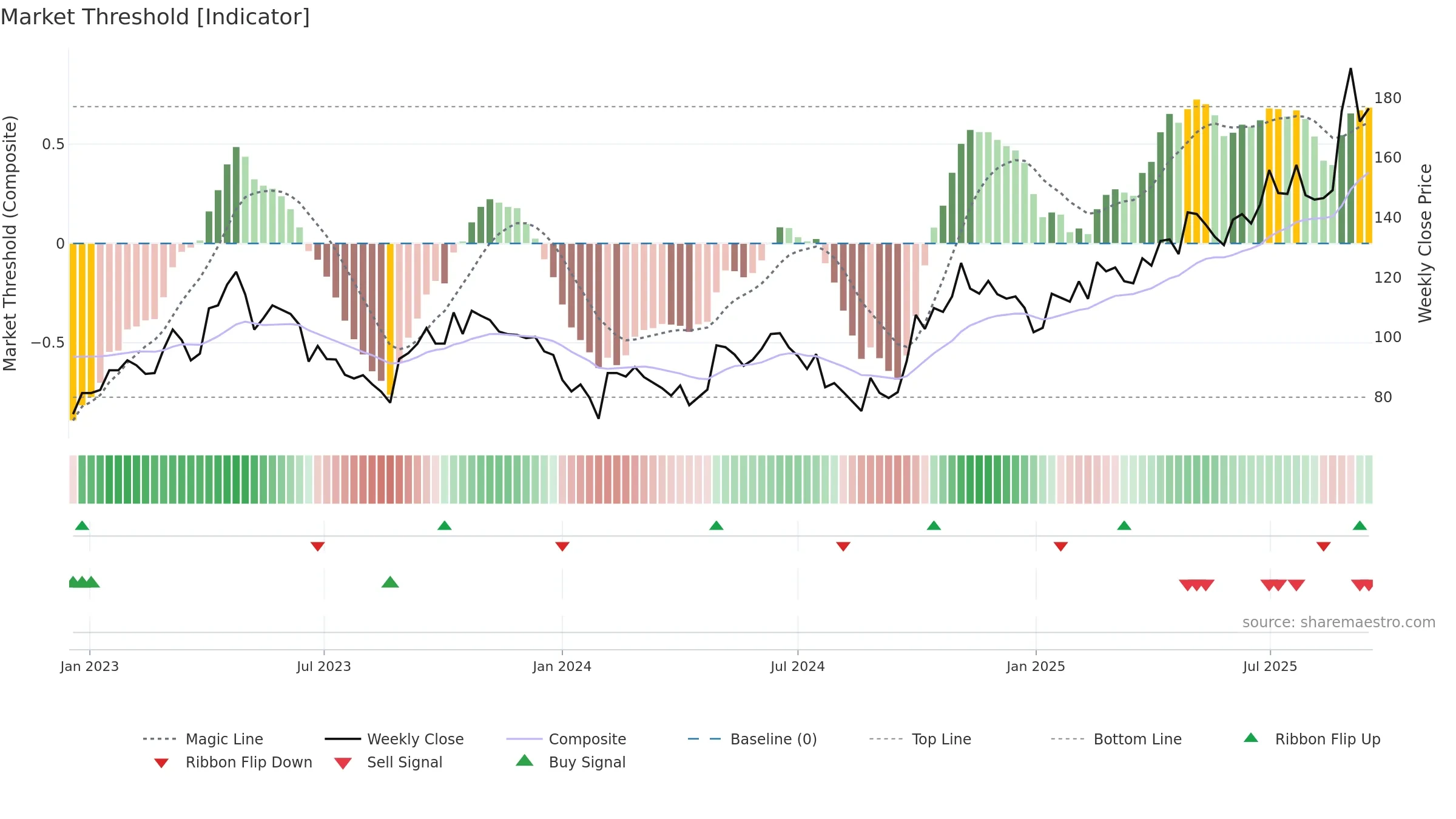Toggle the Magic Line legend entry
This screenshot has height=819, width=1456.
pos(203,739)
